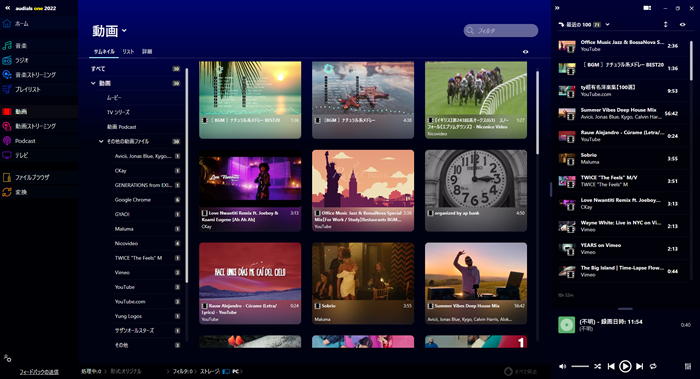
Task: Open the ファイルブラウザ sidebar item
Action: pyautogui.click(x=32, y=177)
